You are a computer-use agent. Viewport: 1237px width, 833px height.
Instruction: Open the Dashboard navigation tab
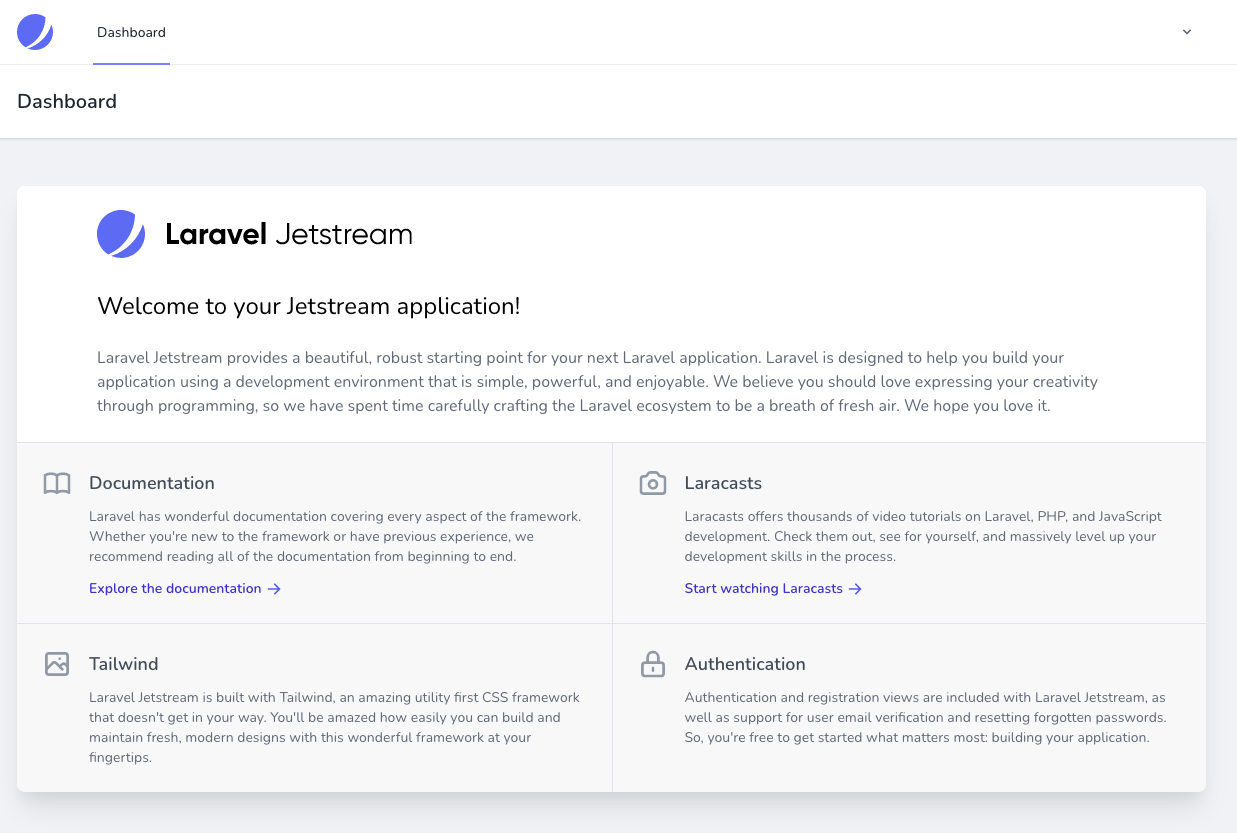(131, 33)
